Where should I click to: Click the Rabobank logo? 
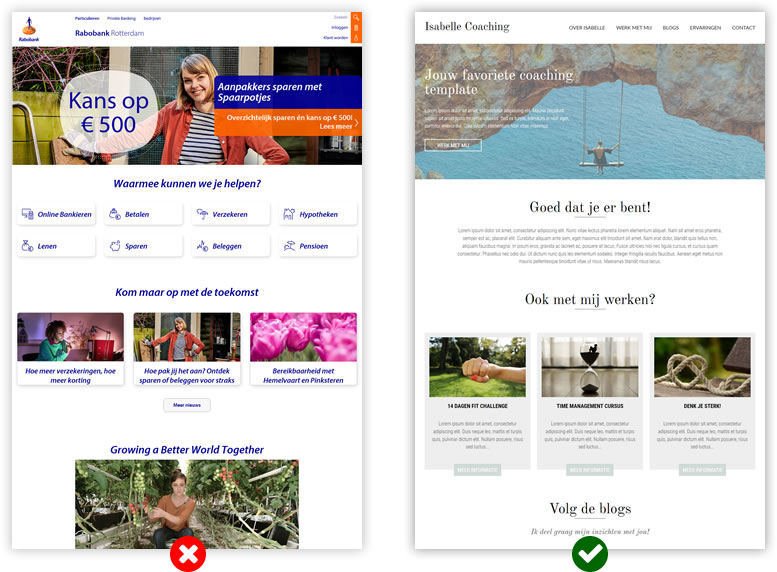[35, 29]
